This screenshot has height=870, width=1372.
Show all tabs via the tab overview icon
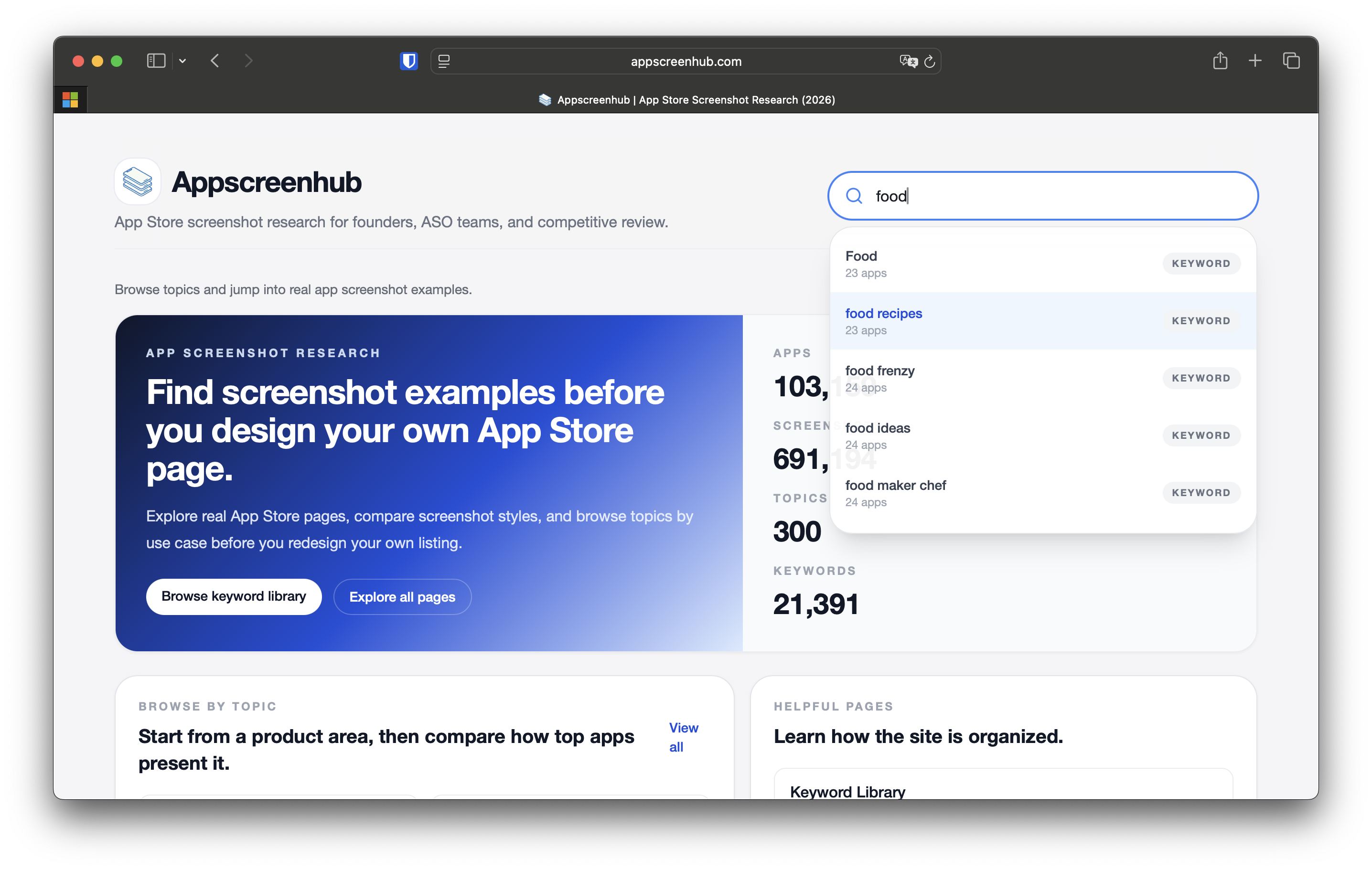1291,60
